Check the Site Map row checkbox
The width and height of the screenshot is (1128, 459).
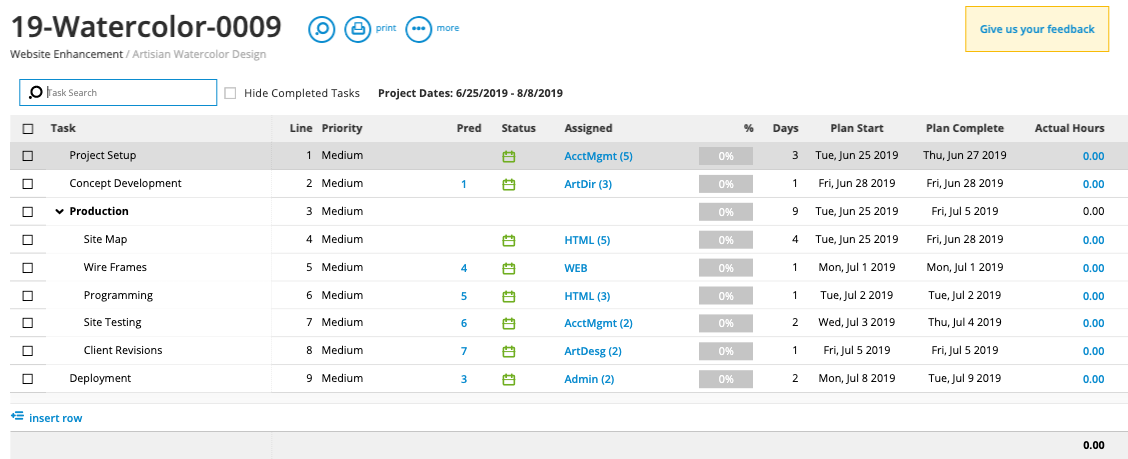coord(28,240)
